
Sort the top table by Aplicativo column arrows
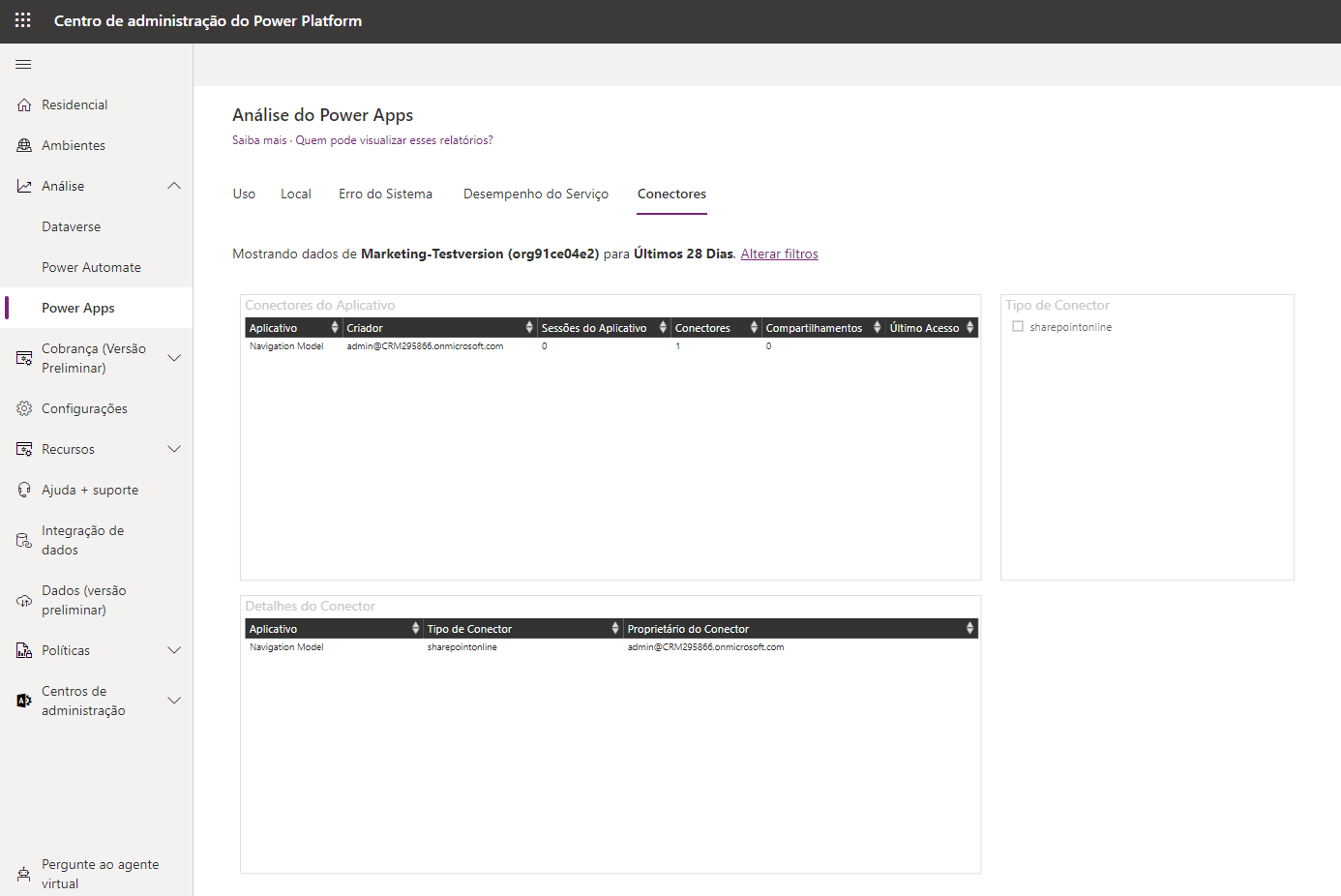[335, 328]
